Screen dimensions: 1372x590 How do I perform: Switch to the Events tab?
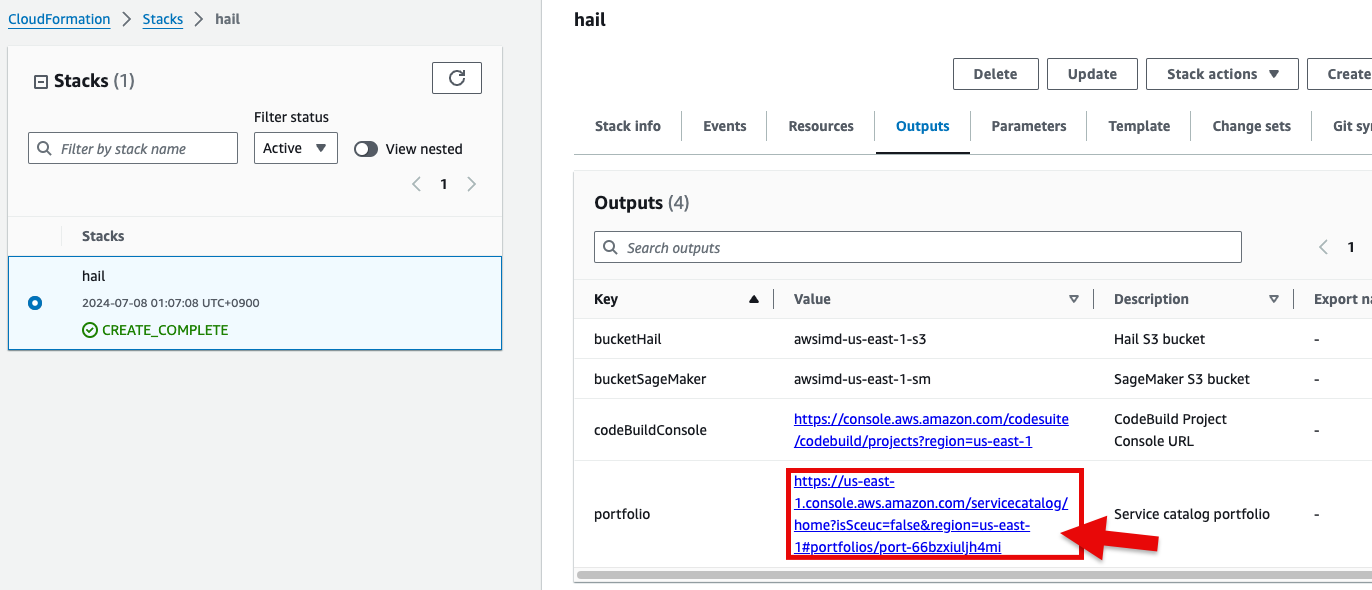tap(725, 126)
